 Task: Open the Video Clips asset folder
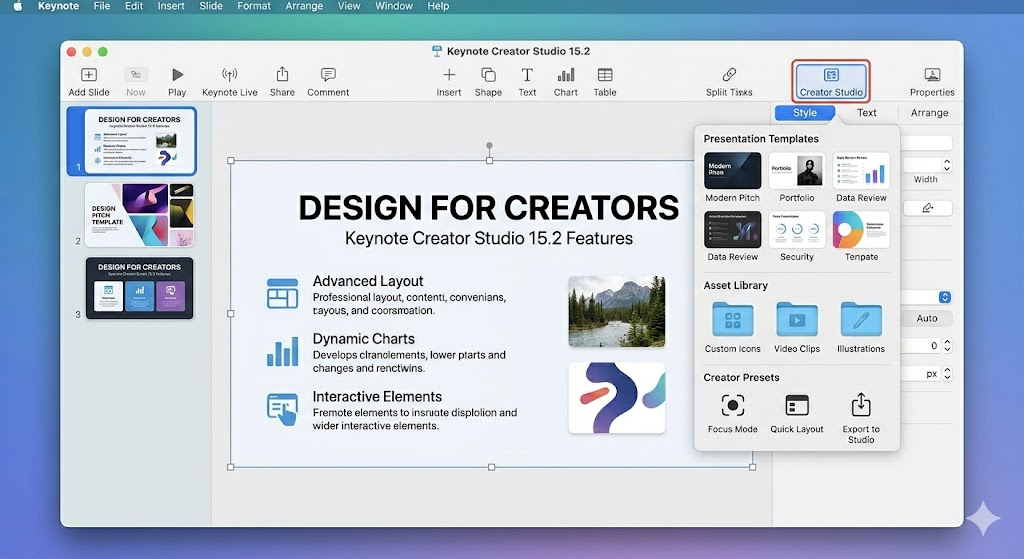(x=797, y=319)
